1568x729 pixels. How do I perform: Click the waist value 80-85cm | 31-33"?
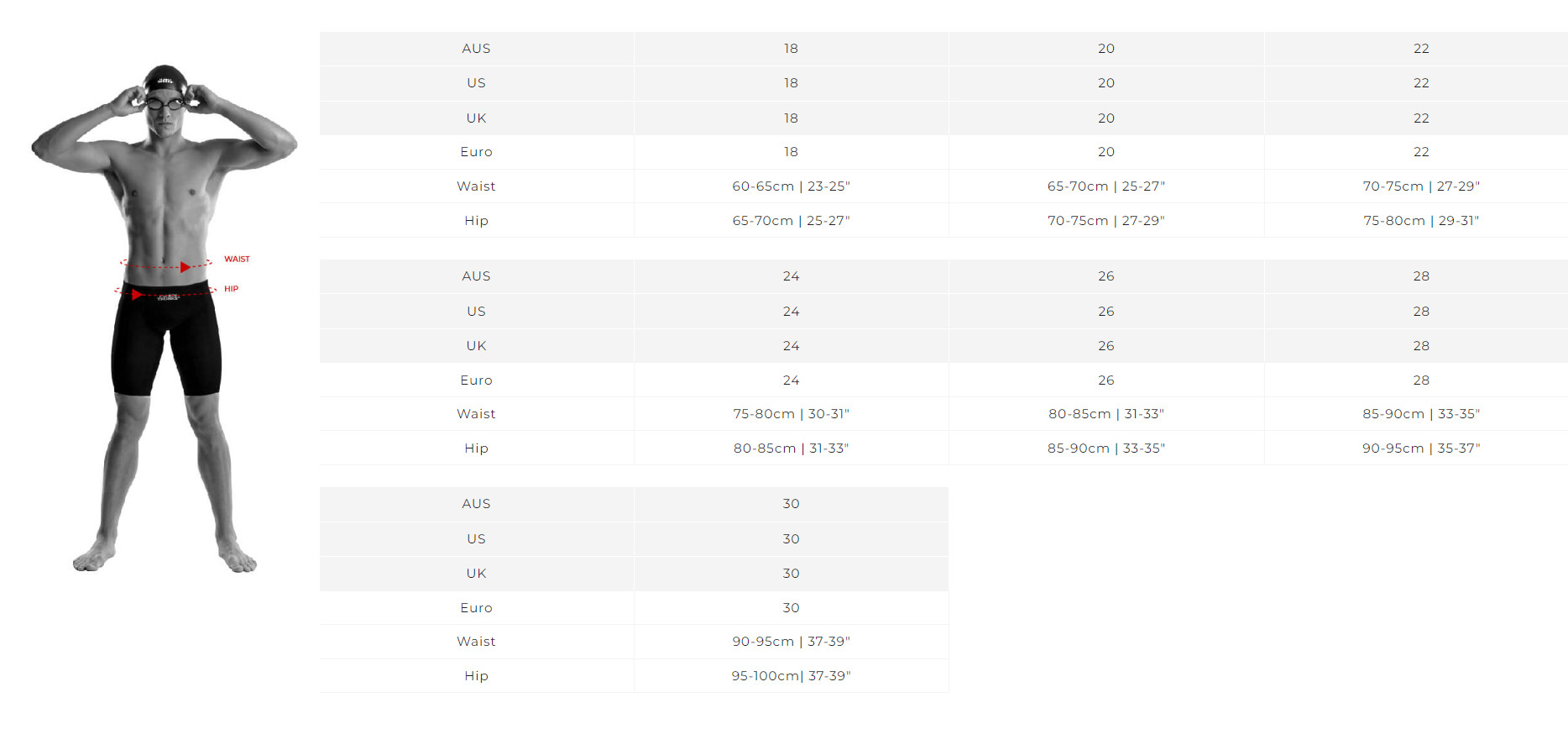tap(1106, 414)
